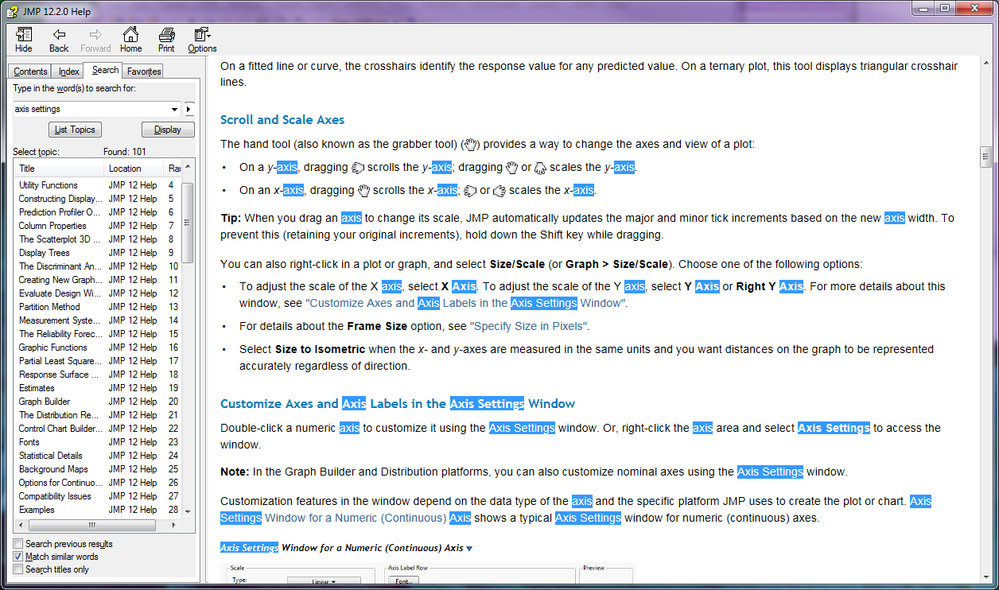Expand the axis settings search dropdown
This screenshot has width=999, height=590.
click(174, 109)
